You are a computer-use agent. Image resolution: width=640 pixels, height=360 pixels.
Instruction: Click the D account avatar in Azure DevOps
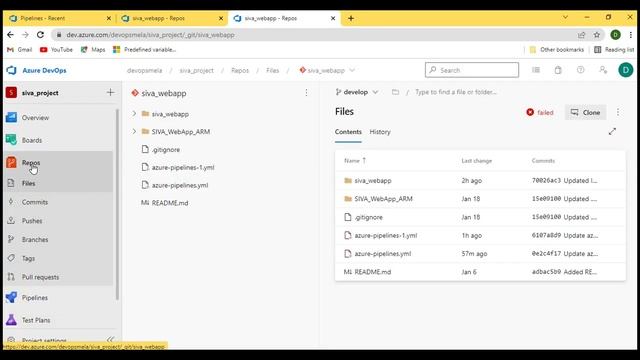click(625, 70)
